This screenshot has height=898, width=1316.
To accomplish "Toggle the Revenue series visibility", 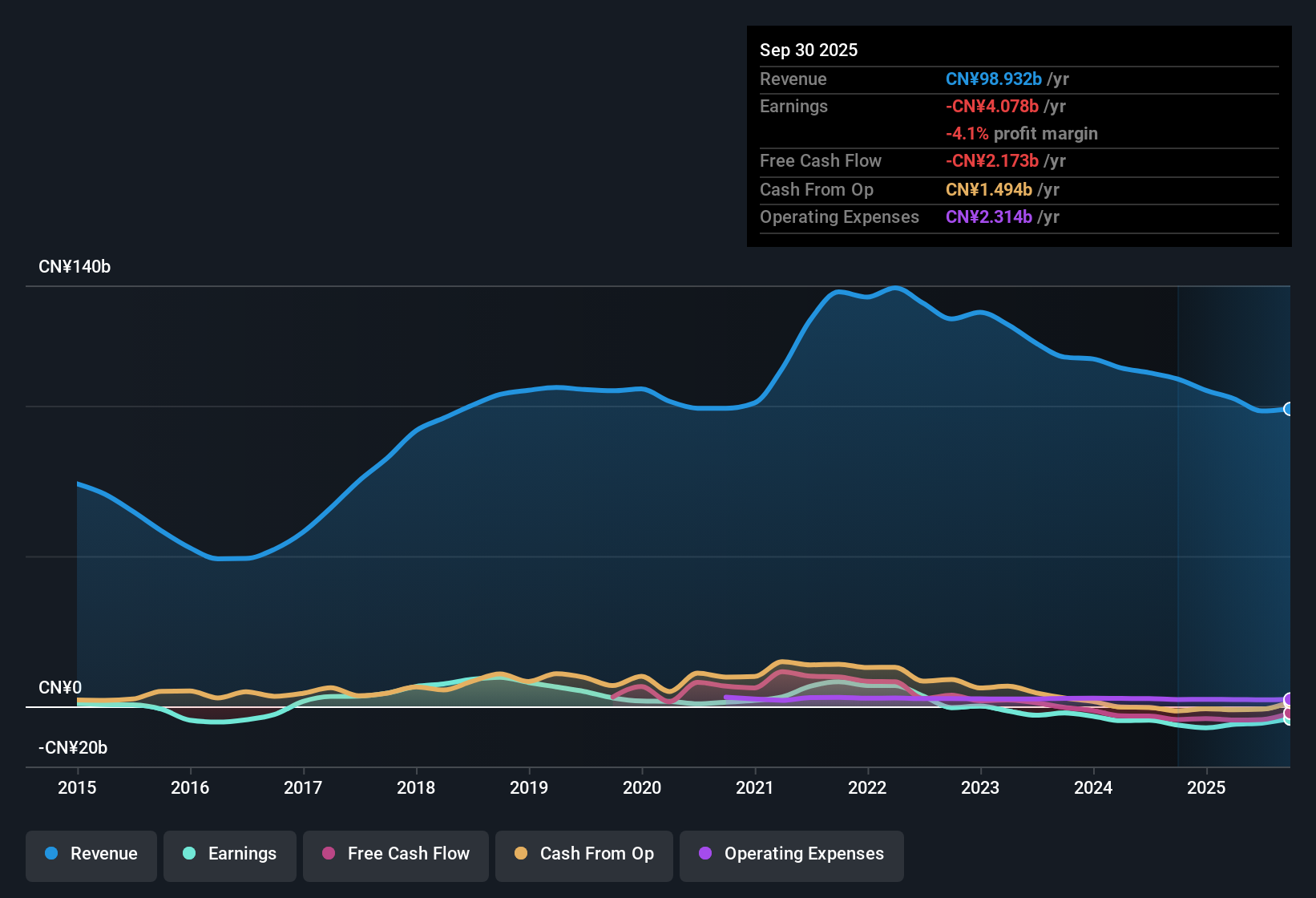I will [x=91, y=854].
